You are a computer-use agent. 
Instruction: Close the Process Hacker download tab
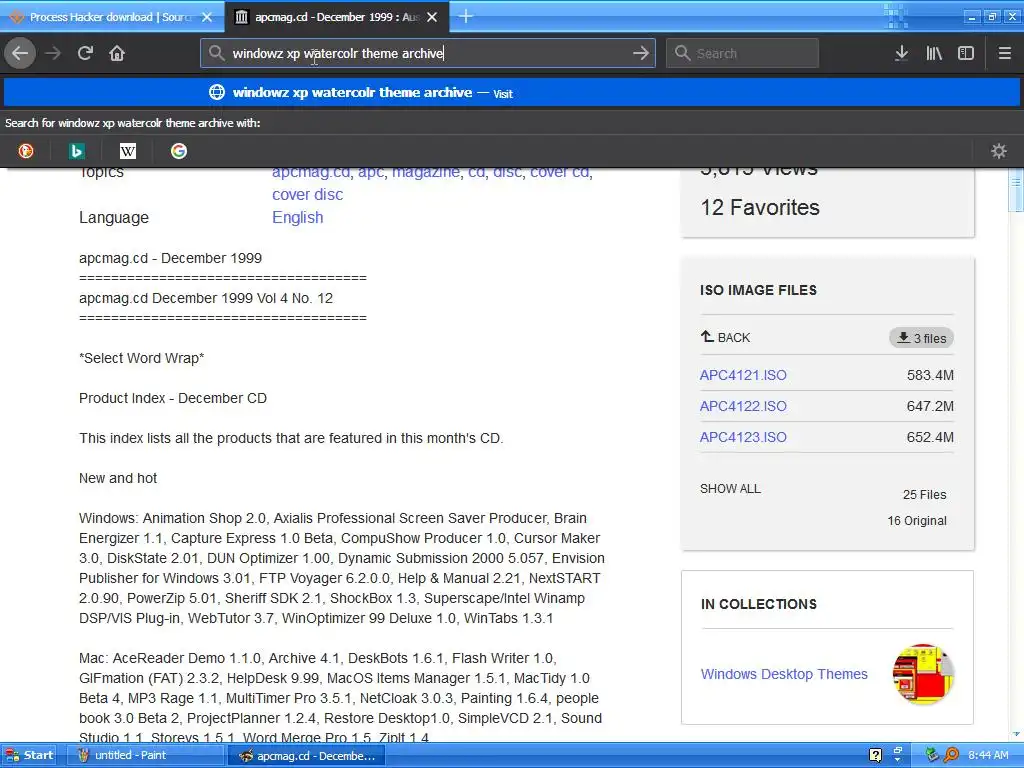point(207,17)
